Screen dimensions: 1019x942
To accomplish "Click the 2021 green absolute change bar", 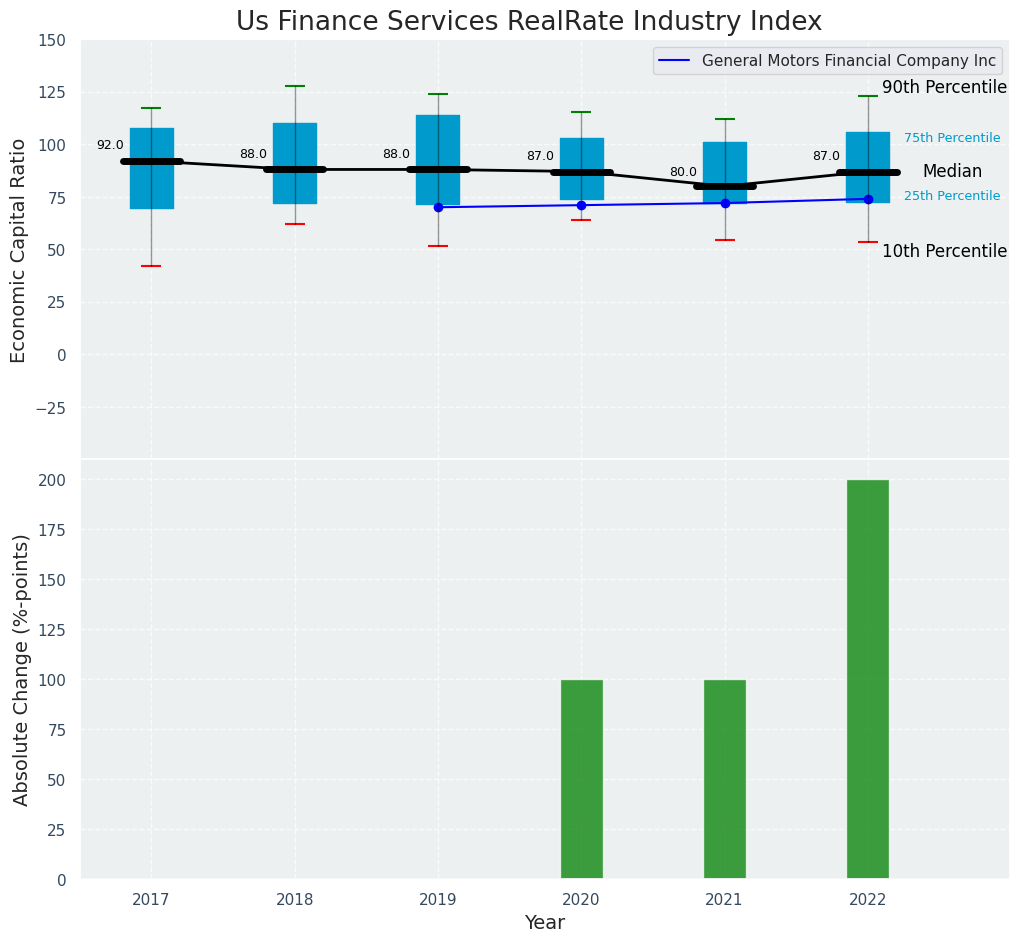I will pyautogui.click(x=724, y=779).
